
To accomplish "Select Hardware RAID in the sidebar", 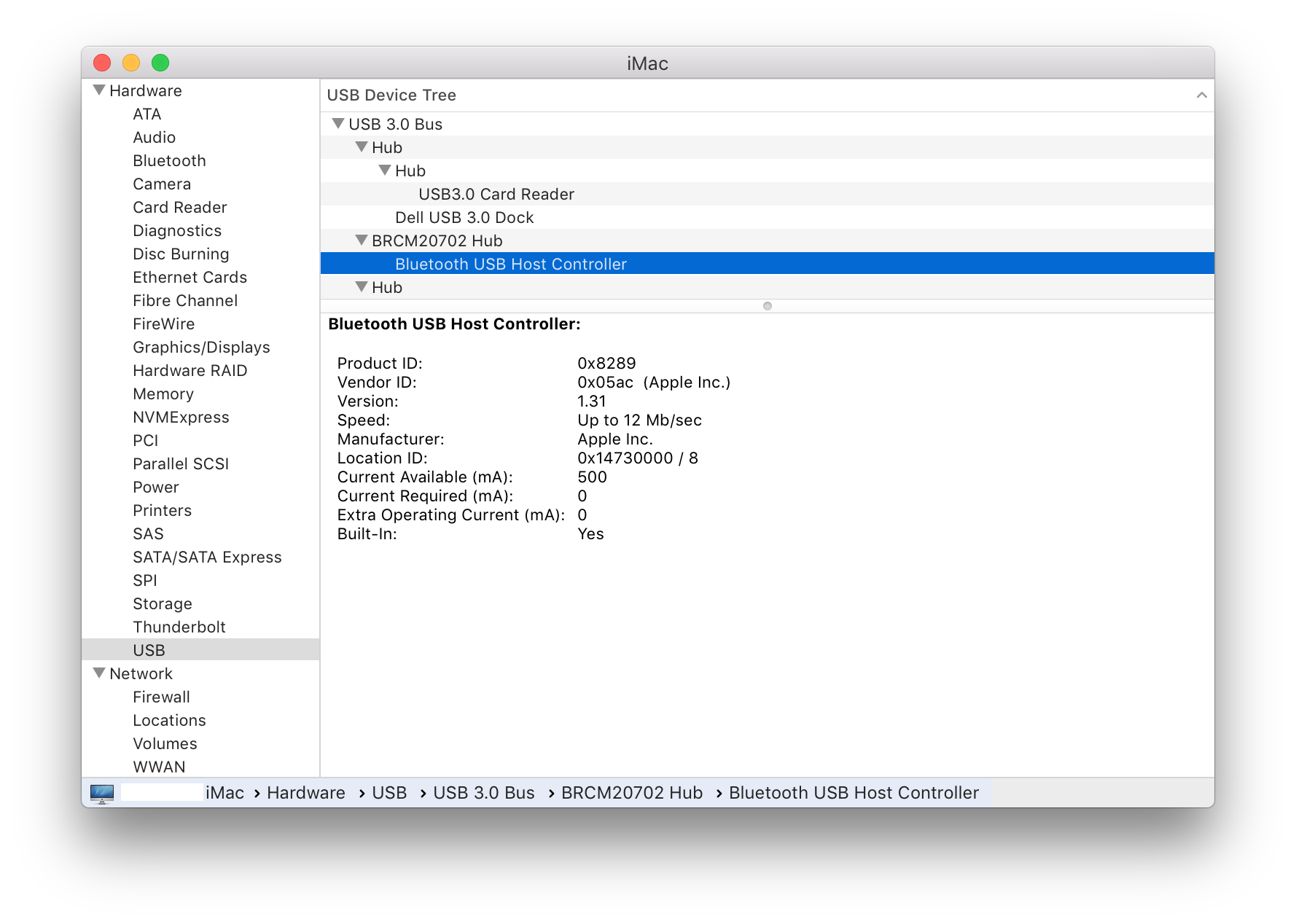I will point(200,371).
